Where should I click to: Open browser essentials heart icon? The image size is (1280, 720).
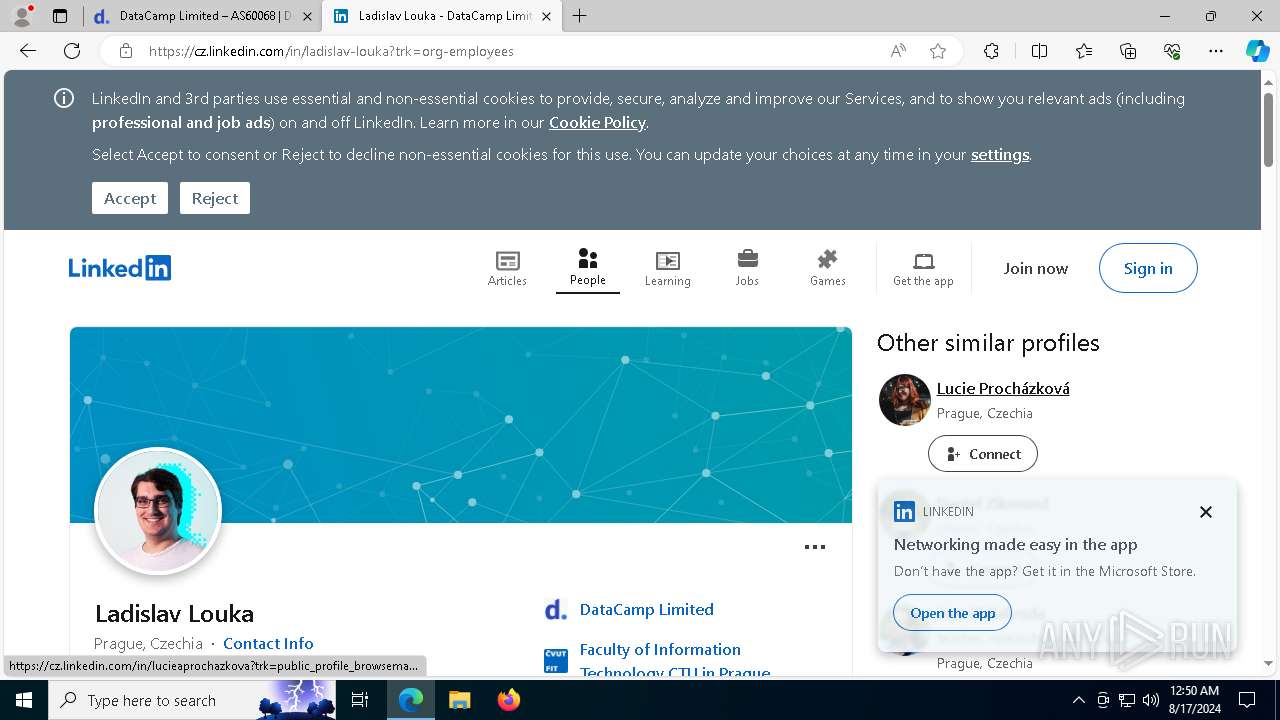pyautogui.click(x=1172, y=51)
